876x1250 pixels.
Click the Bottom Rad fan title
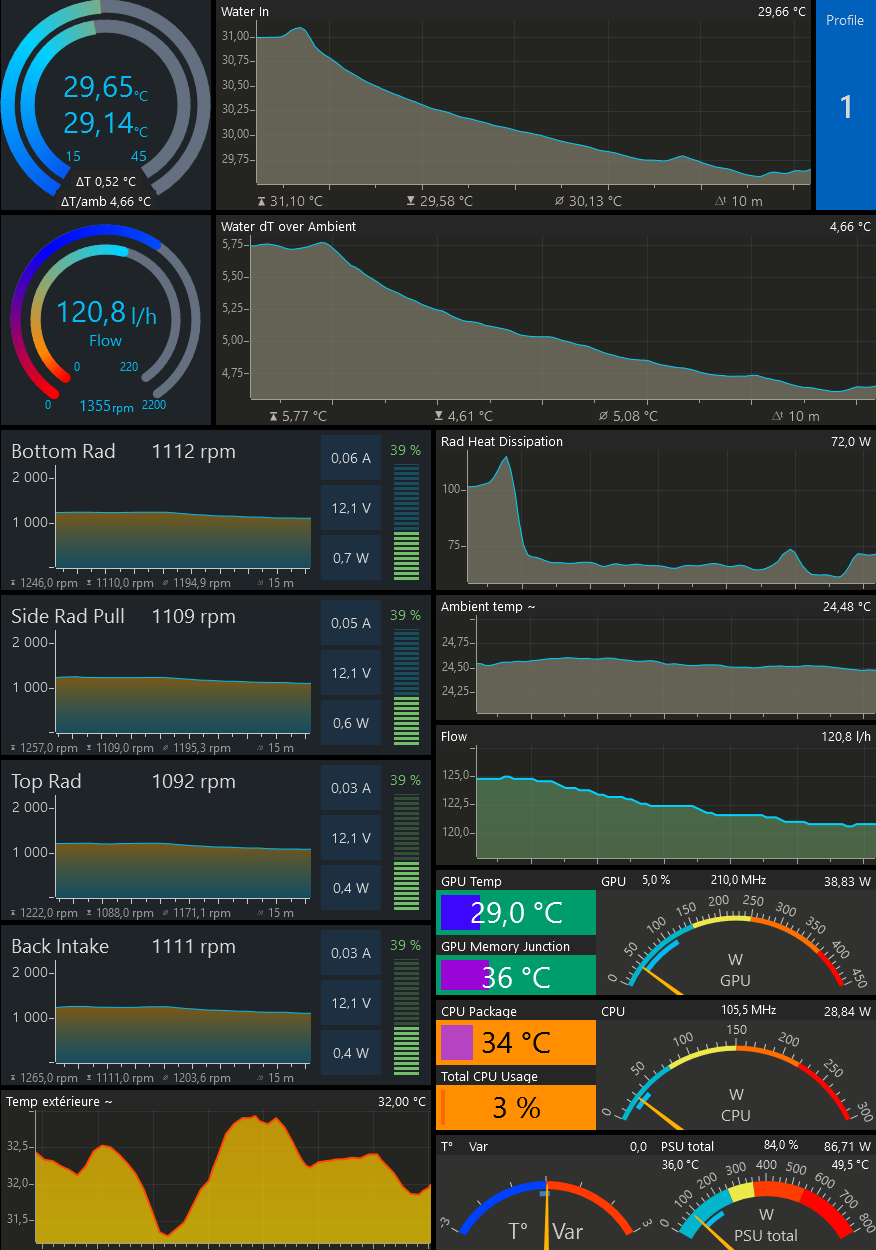click(x=63, y=451)
